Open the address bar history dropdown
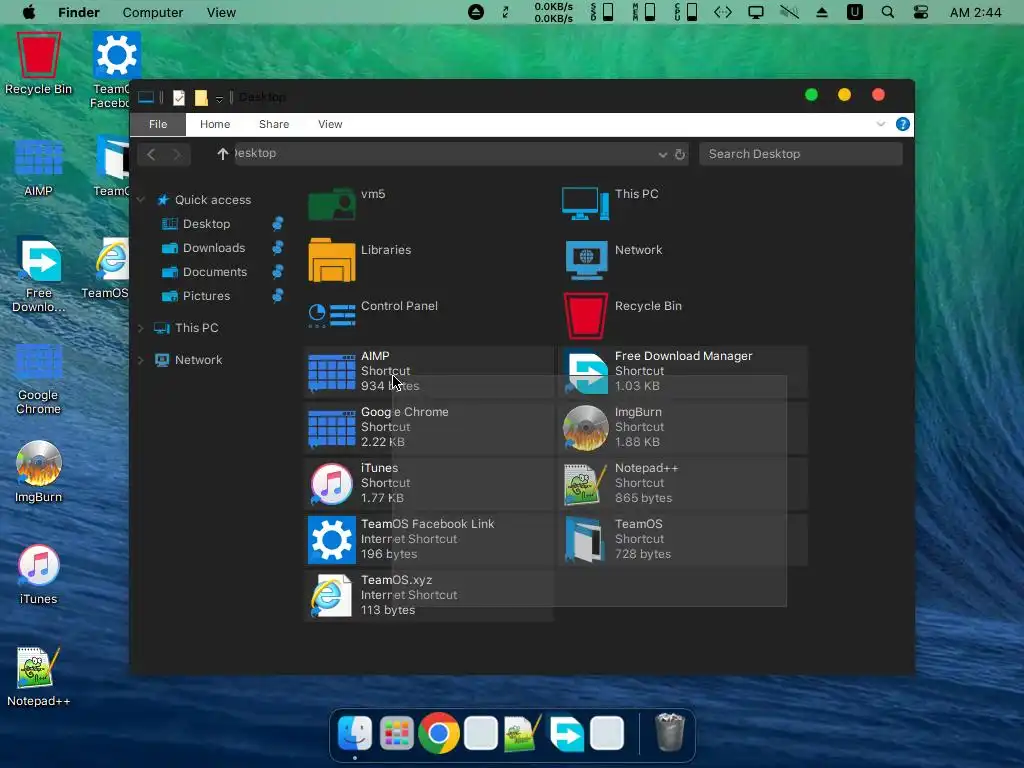 click(x=662, y=155)
